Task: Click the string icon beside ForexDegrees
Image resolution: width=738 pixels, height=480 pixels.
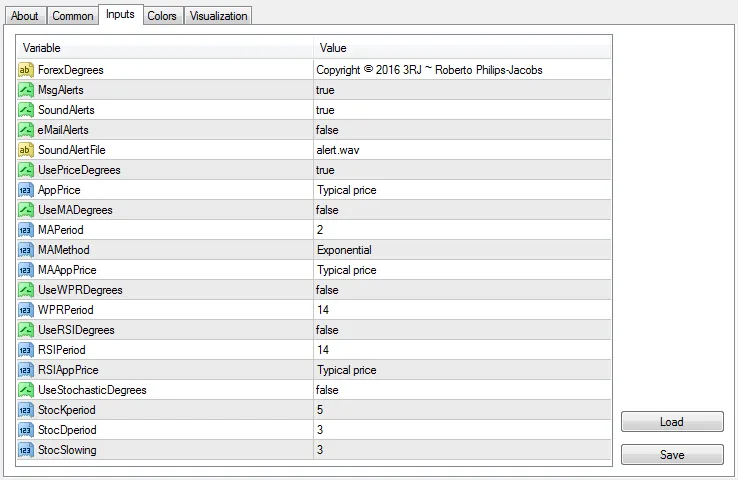Action: (26, 70)
